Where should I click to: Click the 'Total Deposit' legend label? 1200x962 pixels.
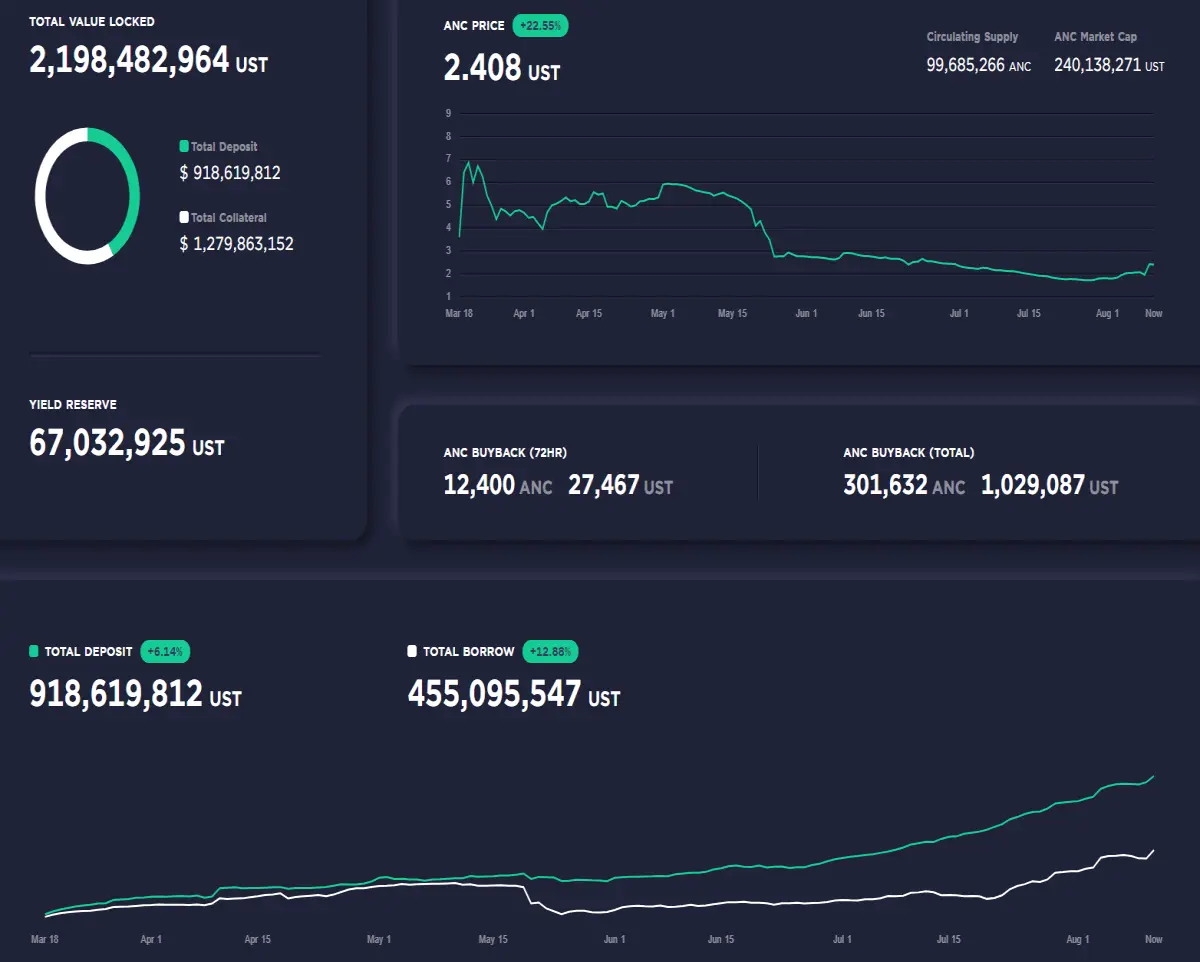(x=224, y=147)
